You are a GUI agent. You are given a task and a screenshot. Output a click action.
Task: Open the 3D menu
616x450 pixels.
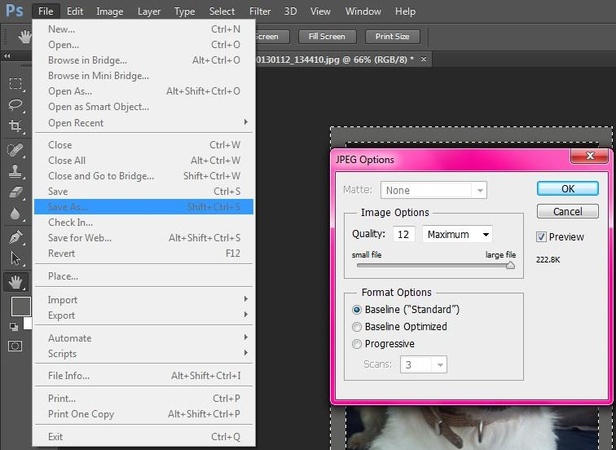[x=290, y=11]
